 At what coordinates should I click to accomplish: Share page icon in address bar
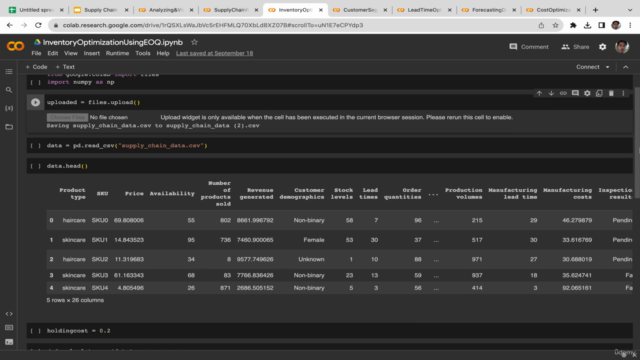(x=541, y=25)
